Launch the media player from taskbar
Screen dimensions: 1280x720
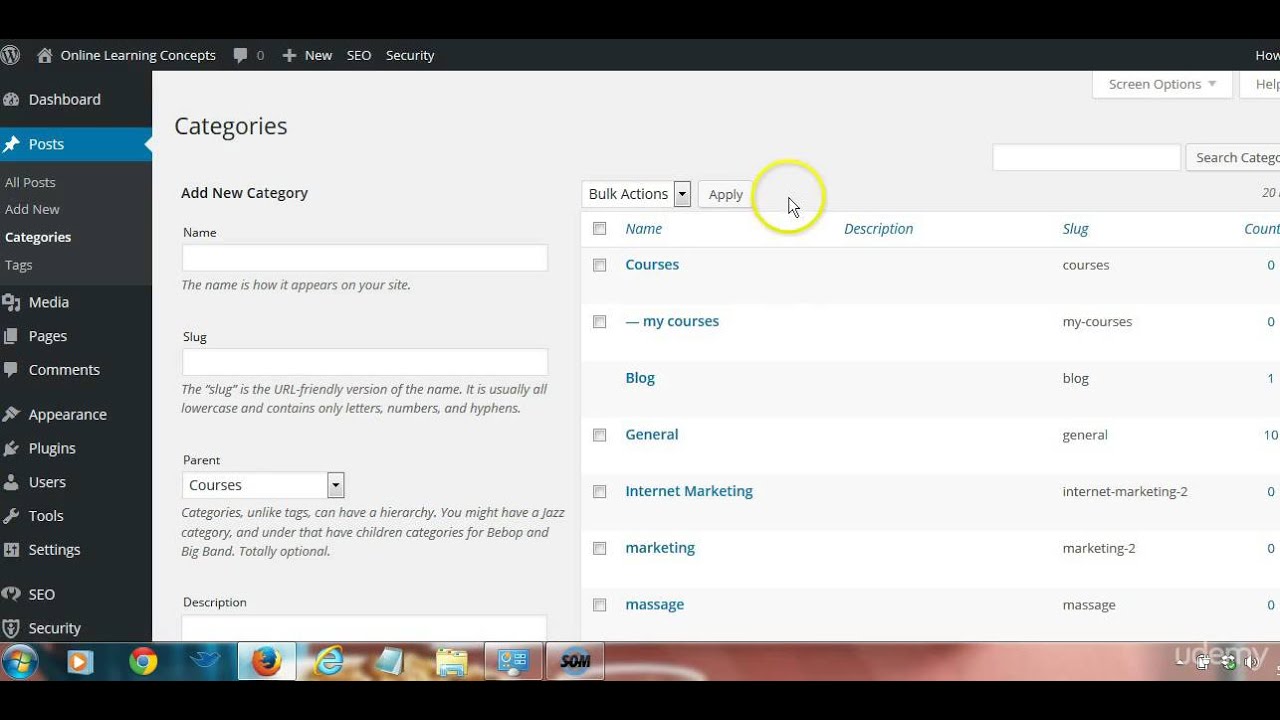click(80, 661)
